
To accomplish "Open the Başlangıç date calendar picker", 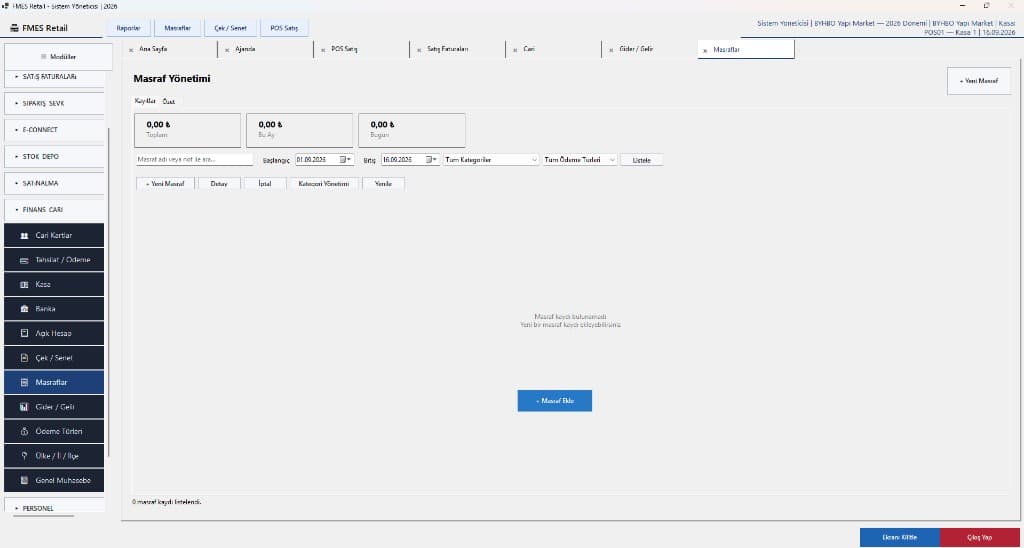I will [x=345, y=159].
